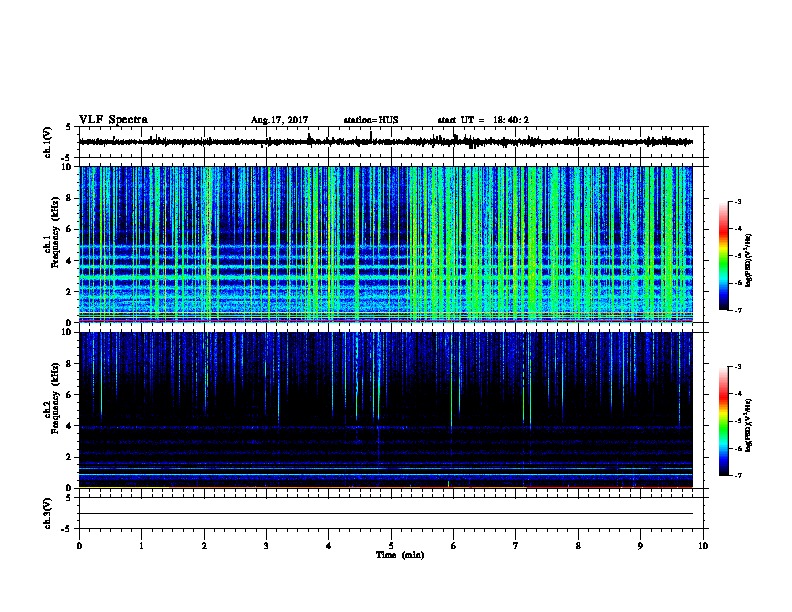Viewport: 792px width, 612px height.
Task: Click the "-7" label on ch.1 colorbar
Action: (737, 310)
